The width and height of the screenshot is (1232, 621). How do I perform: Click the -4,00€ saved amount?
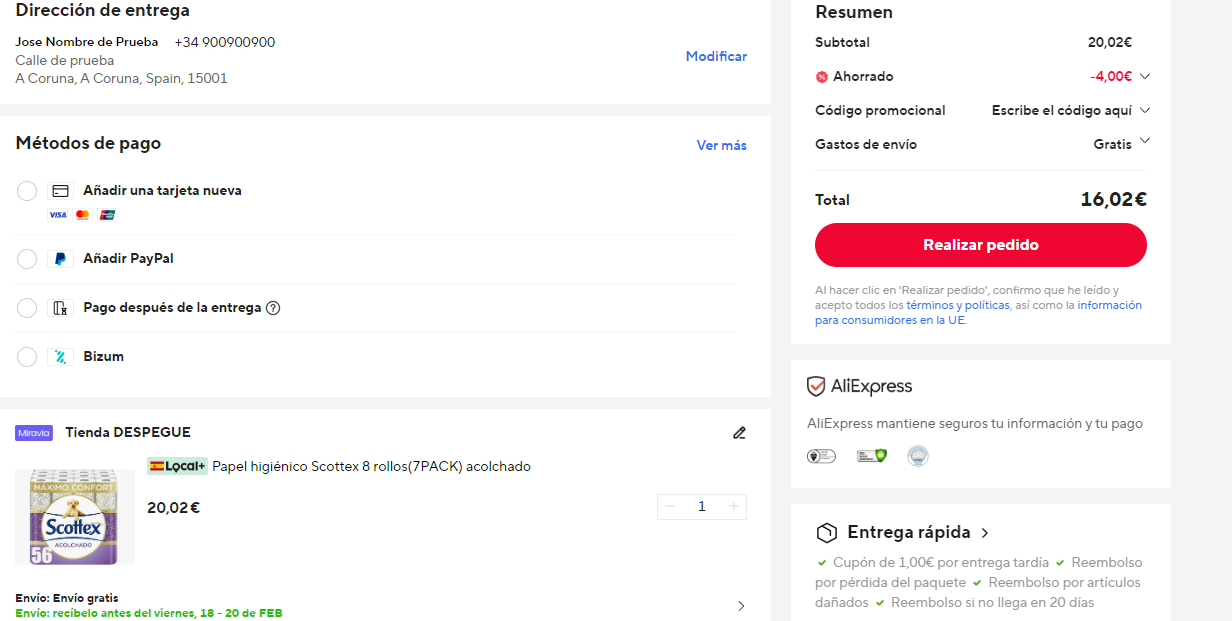pos(1111,76)
